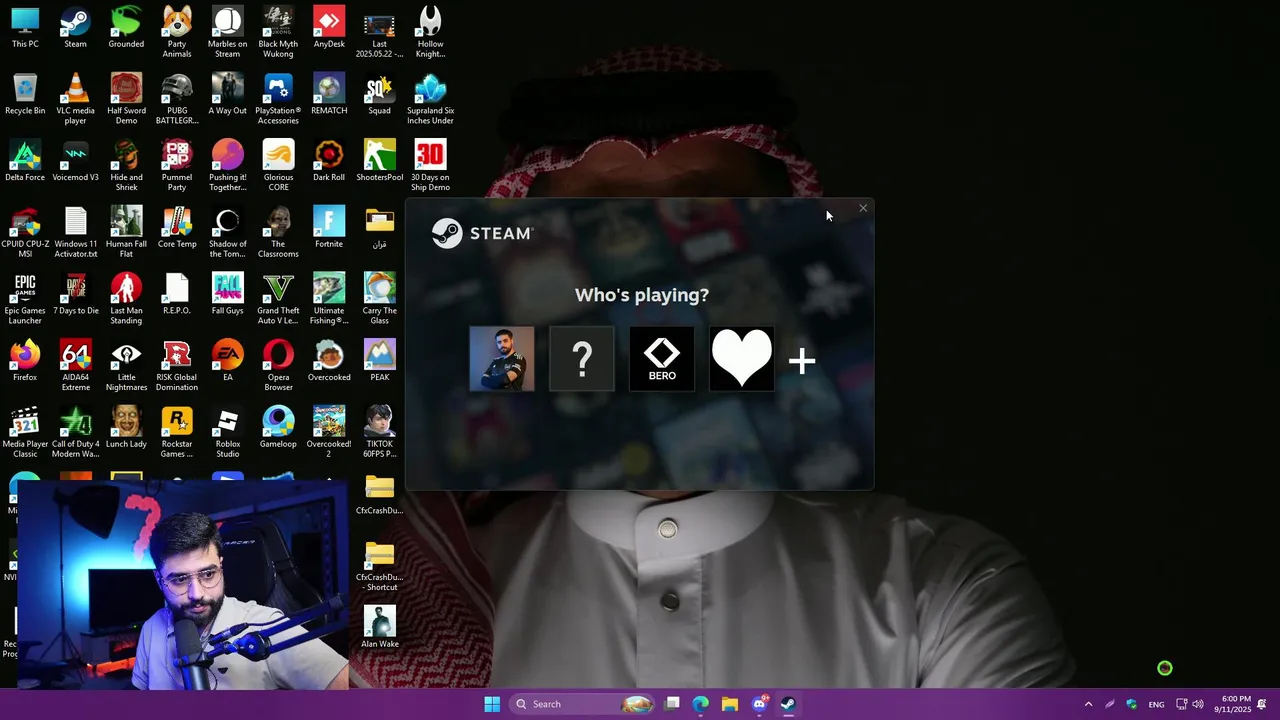
Task: Launch Delta Force shortcut
Action: point(25,161)
